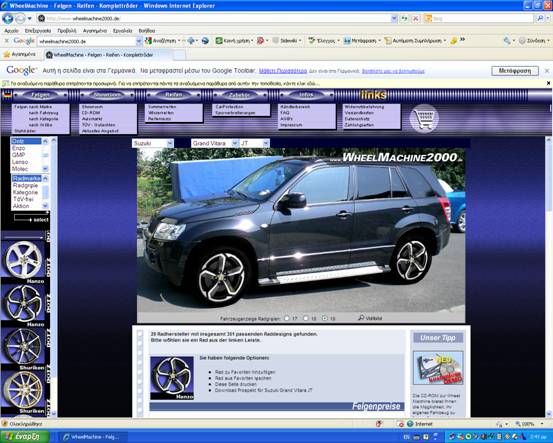Click the Felgen navigation button
This screenshot has width=553, height=443.
tap(40, 95)
